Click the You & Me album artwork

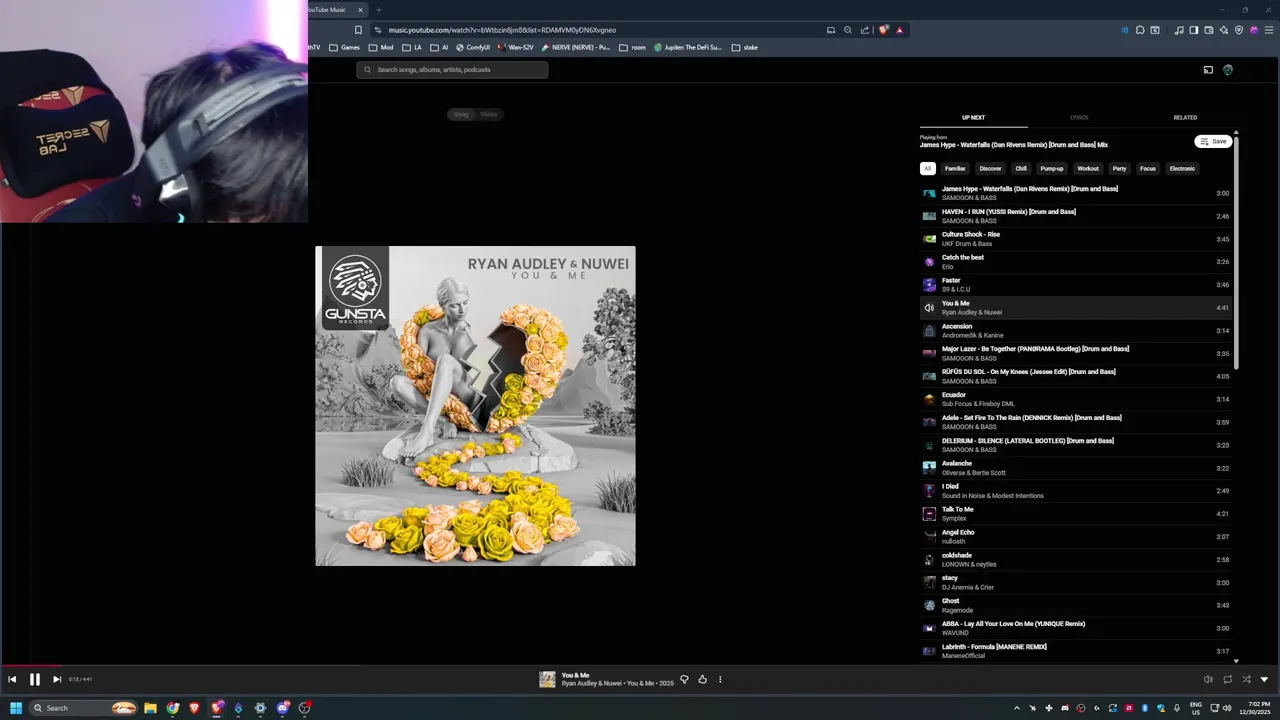coord(475,406)
